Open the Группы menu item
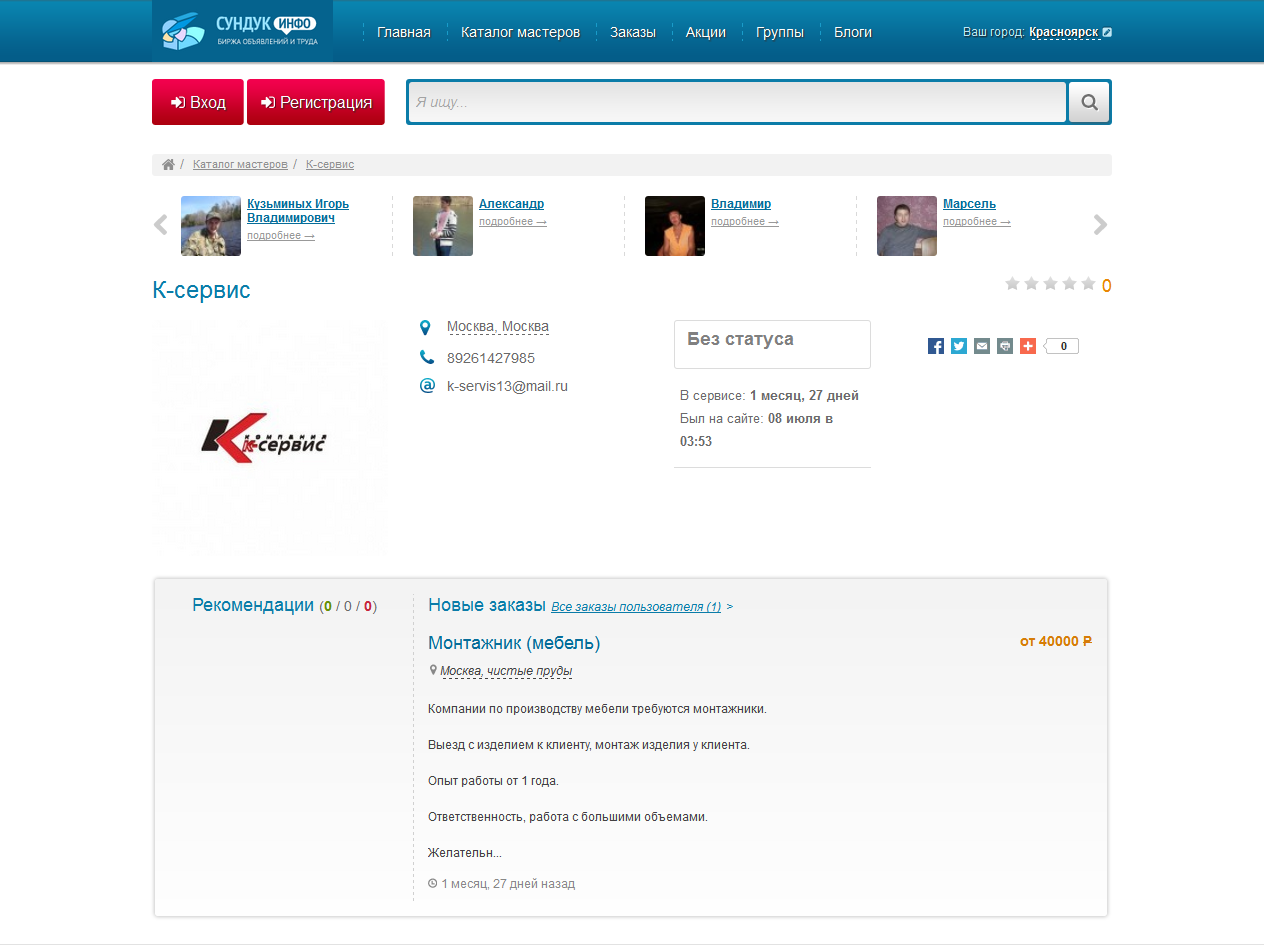Image resolution: width=1264 pixels, height=948 pixels. click(780, 32)
